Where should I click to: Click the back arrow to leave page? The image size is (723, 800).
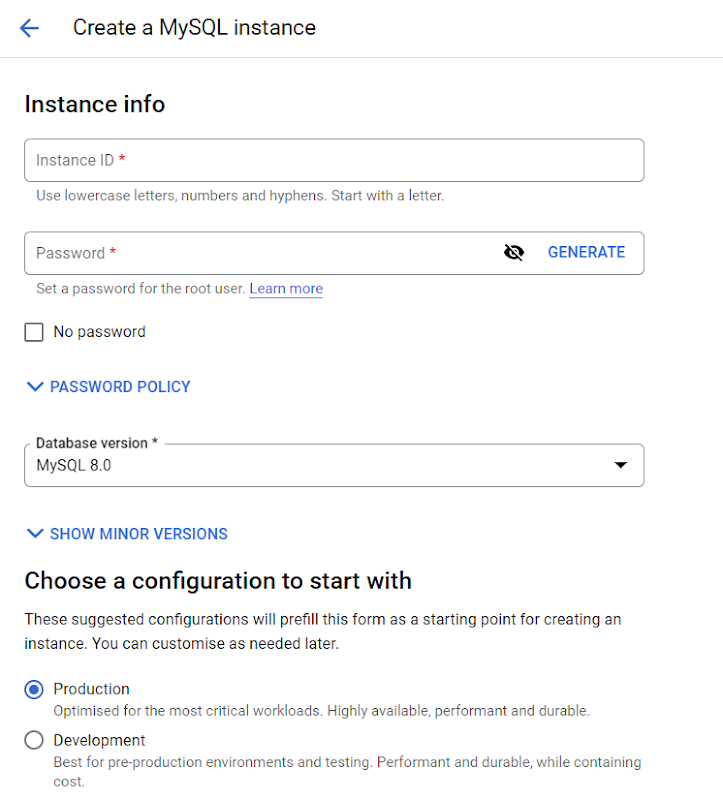point(29,28)
